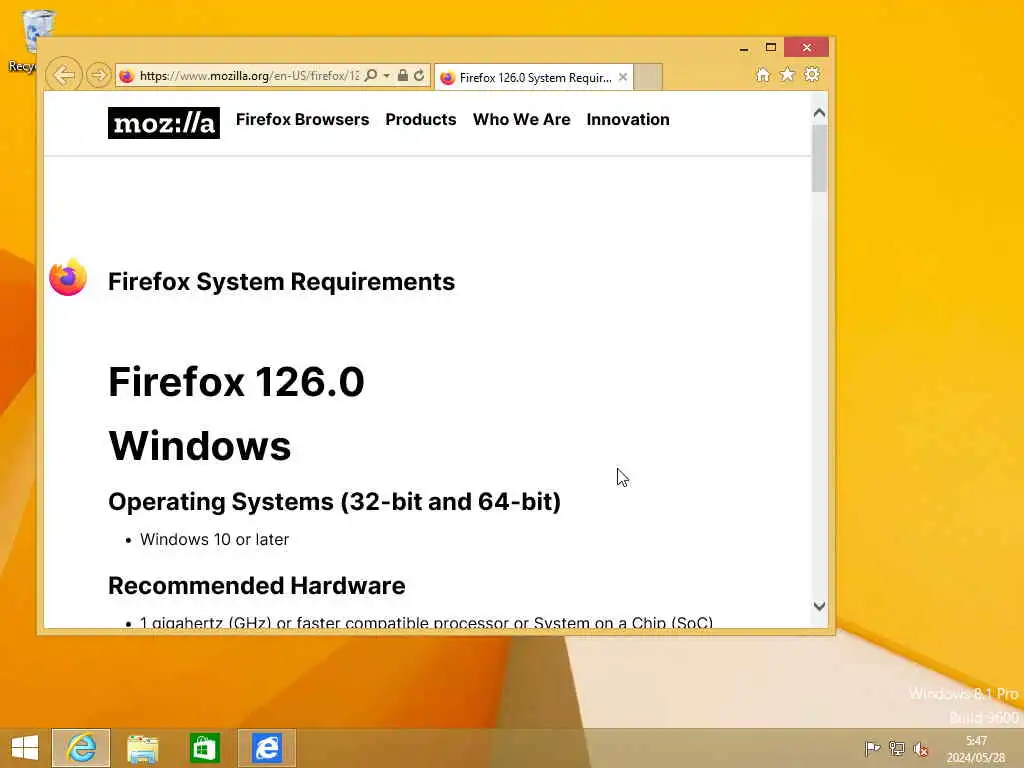
Task: Click the Internet Explorer taskbar icon
Action: (81, 748)
